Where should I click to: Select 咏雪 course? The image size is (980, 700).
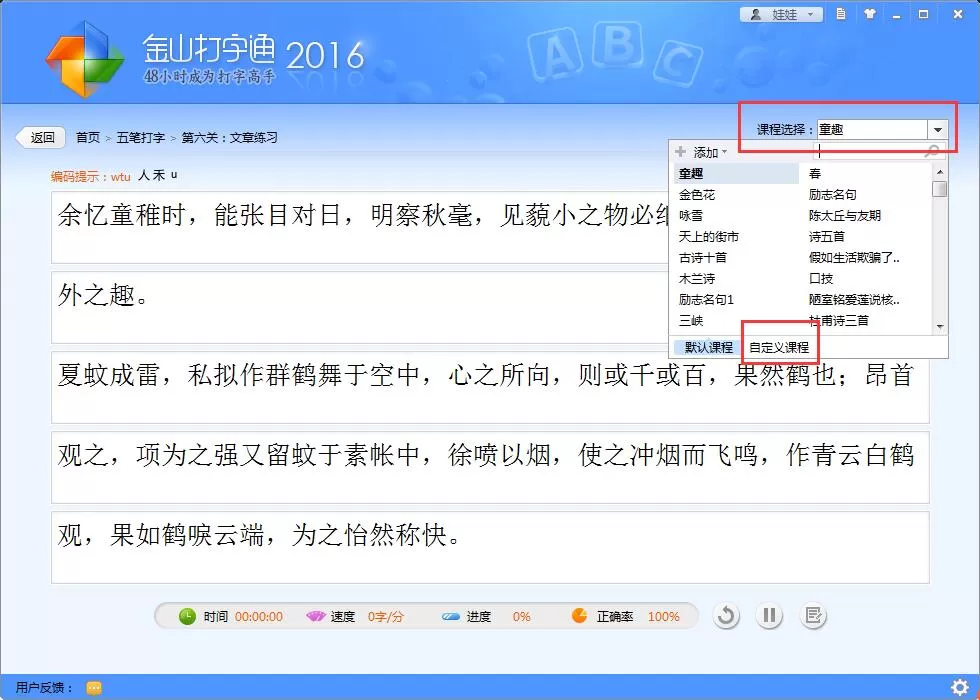tap(691, 216)
